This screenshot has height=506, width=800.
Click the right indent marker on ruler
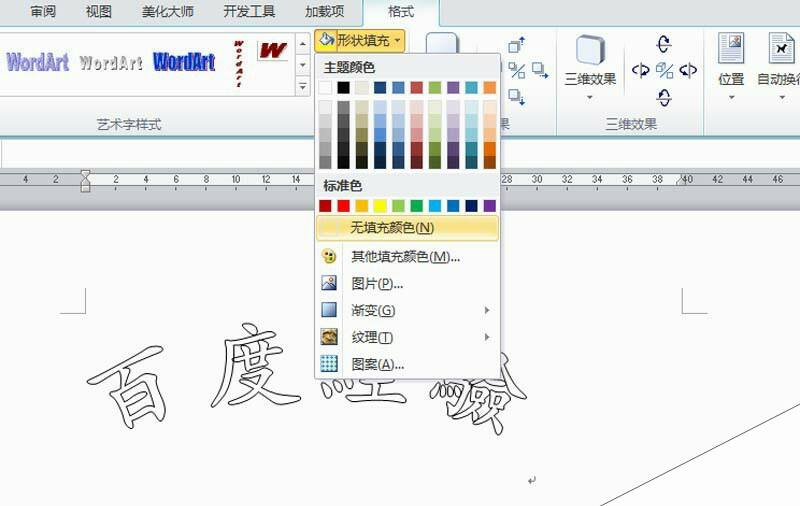[x=681, y=180]
